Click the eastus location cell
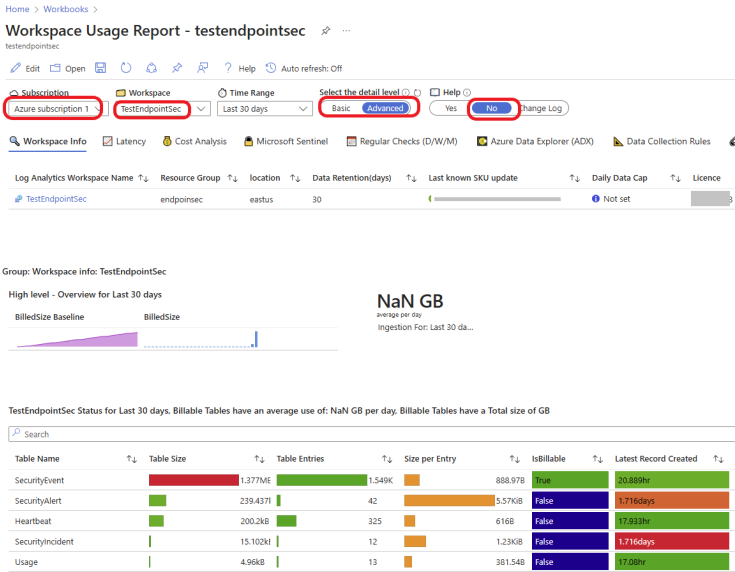Viewport: 735px width, 572px height. point(261,199)
